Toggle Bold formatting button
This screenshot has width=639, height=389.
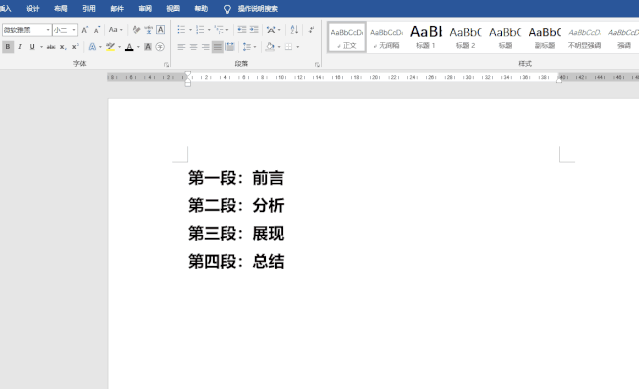pos(8,47)
